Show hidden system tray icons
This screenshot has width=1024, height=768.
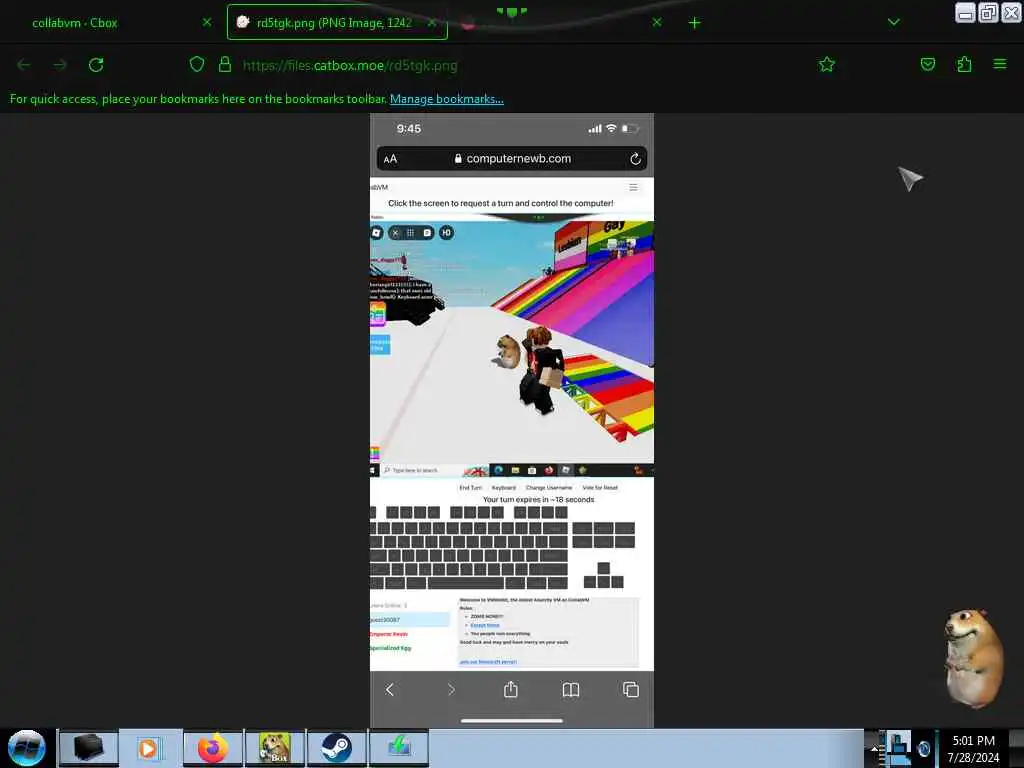point(874,749)
